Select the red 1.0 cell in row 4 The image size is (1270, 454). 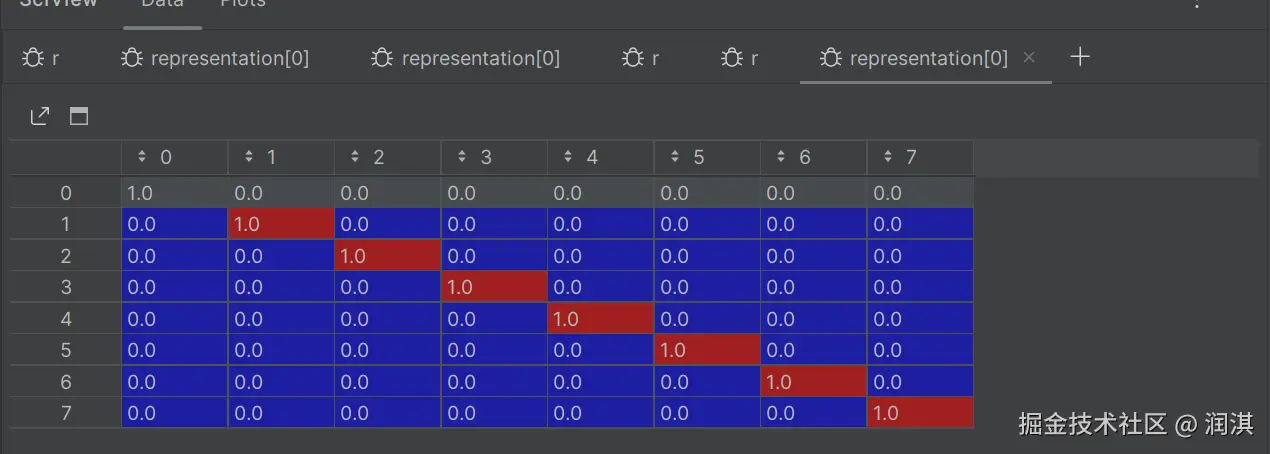[600, 319]
